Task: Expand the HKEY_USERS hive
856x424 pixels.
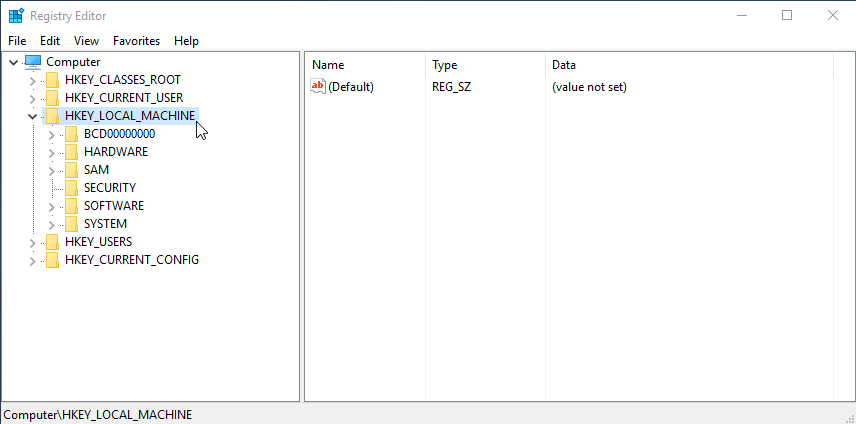Action: click(x=33, y=242)
